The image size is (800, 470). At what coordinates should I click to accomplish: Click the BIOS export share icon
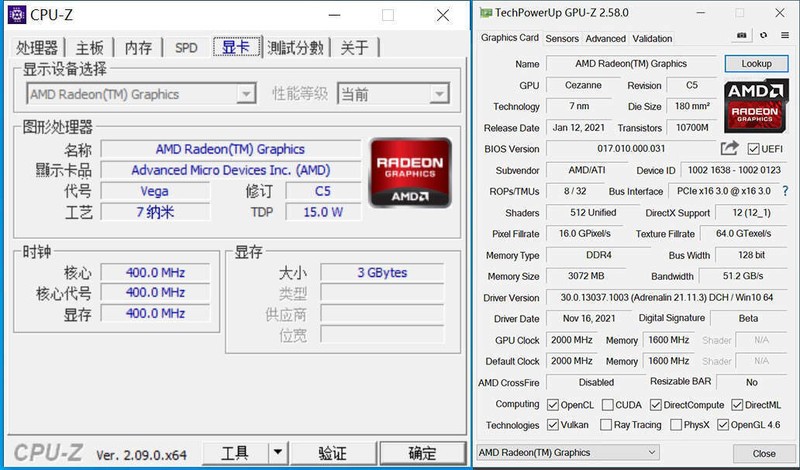(x=730, y=148)
